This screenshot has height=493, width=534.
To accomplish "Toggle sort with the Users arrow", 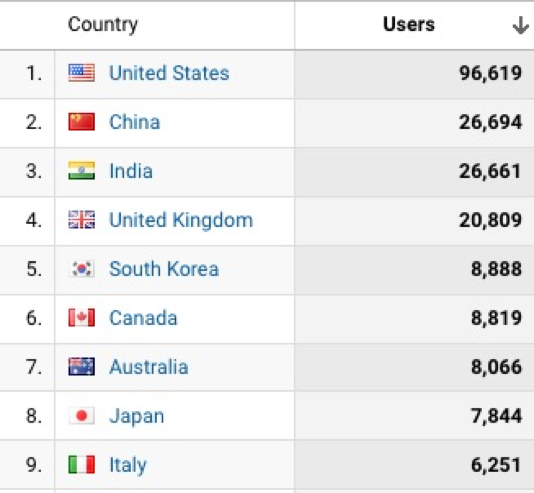I will pyautogui.click(x=520, y=25).
